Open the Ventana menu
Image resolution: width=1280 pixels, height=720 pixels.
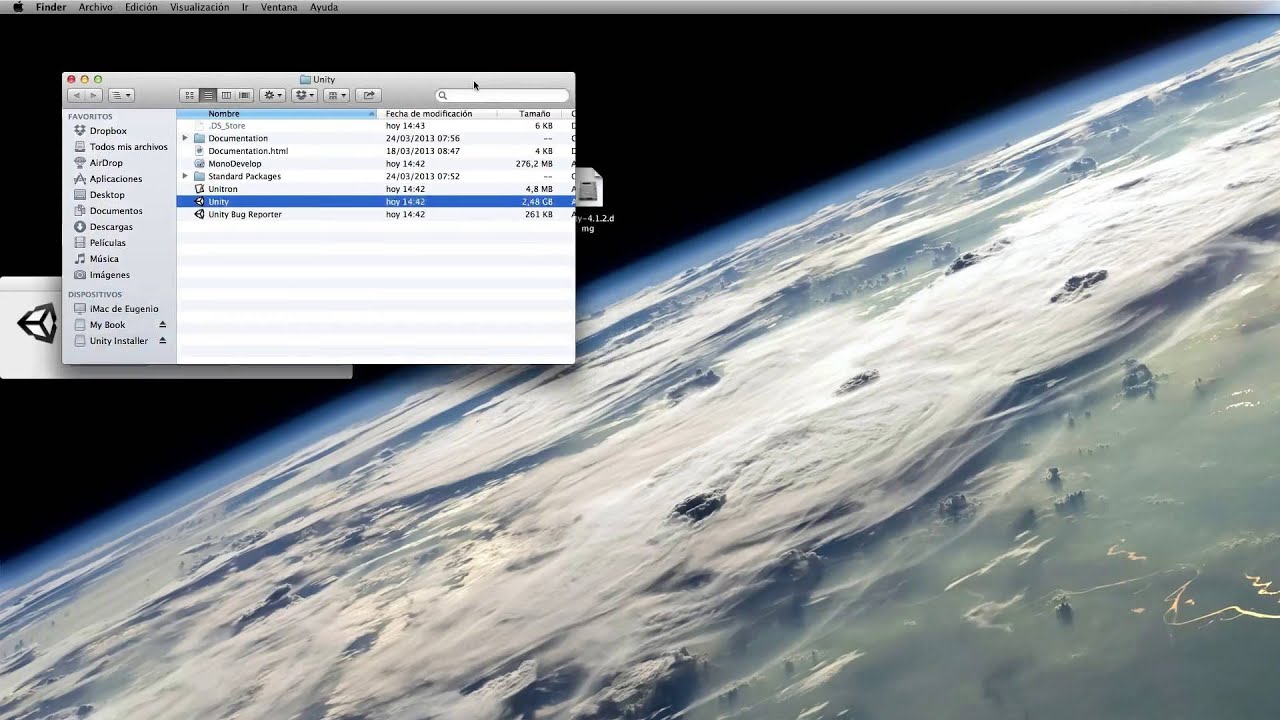tap(279, 7)
